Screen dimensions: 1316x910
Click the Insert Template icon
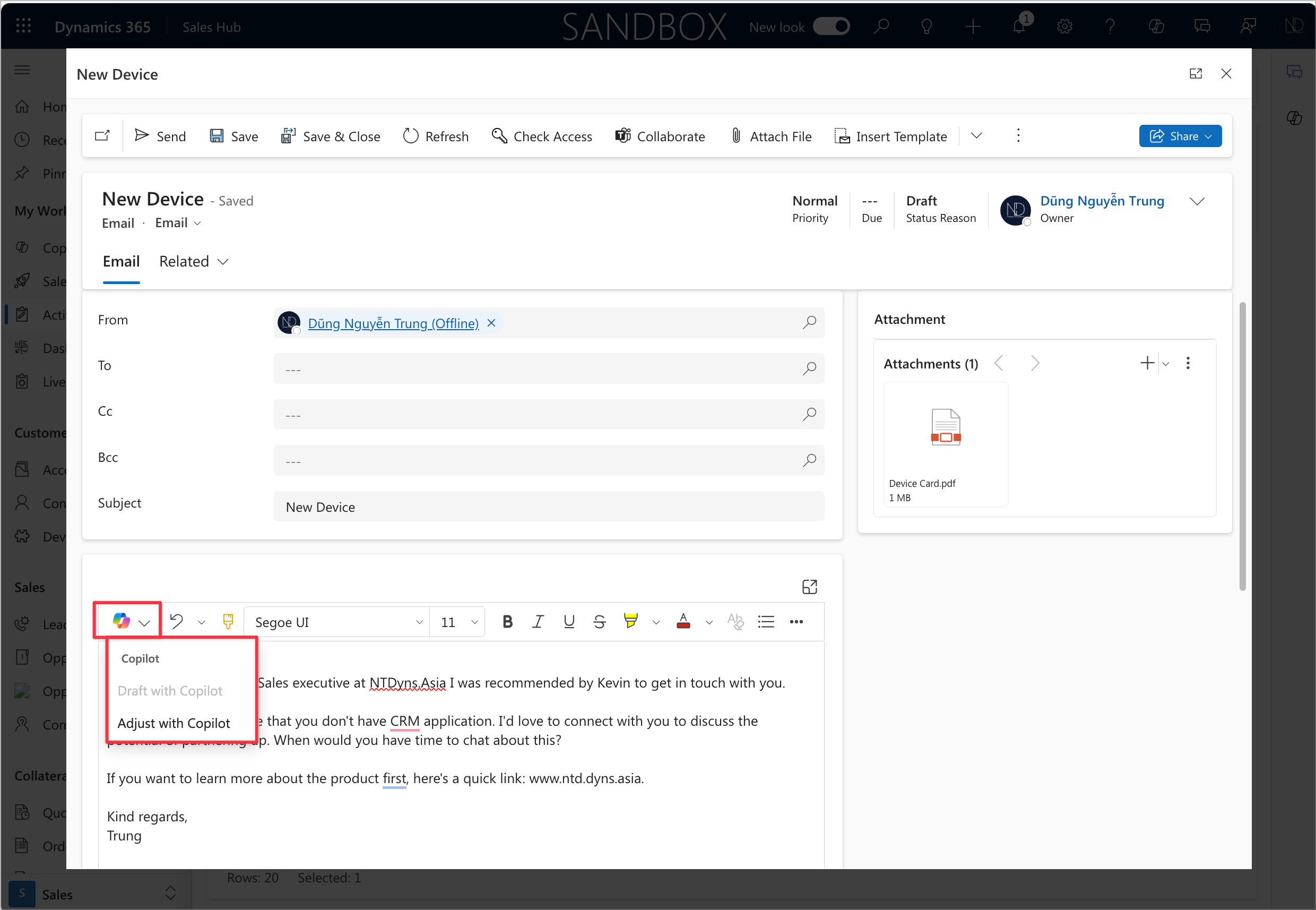tap(841, 136)
